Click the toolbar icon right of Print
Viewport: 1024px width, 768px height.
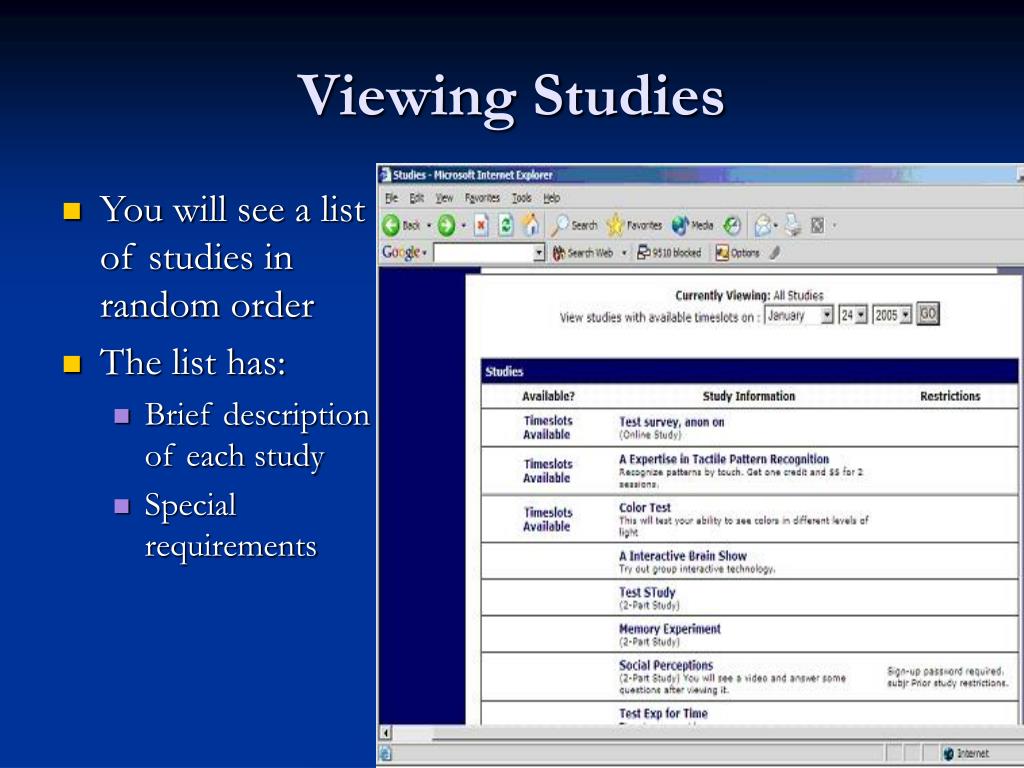coord(817,226)
